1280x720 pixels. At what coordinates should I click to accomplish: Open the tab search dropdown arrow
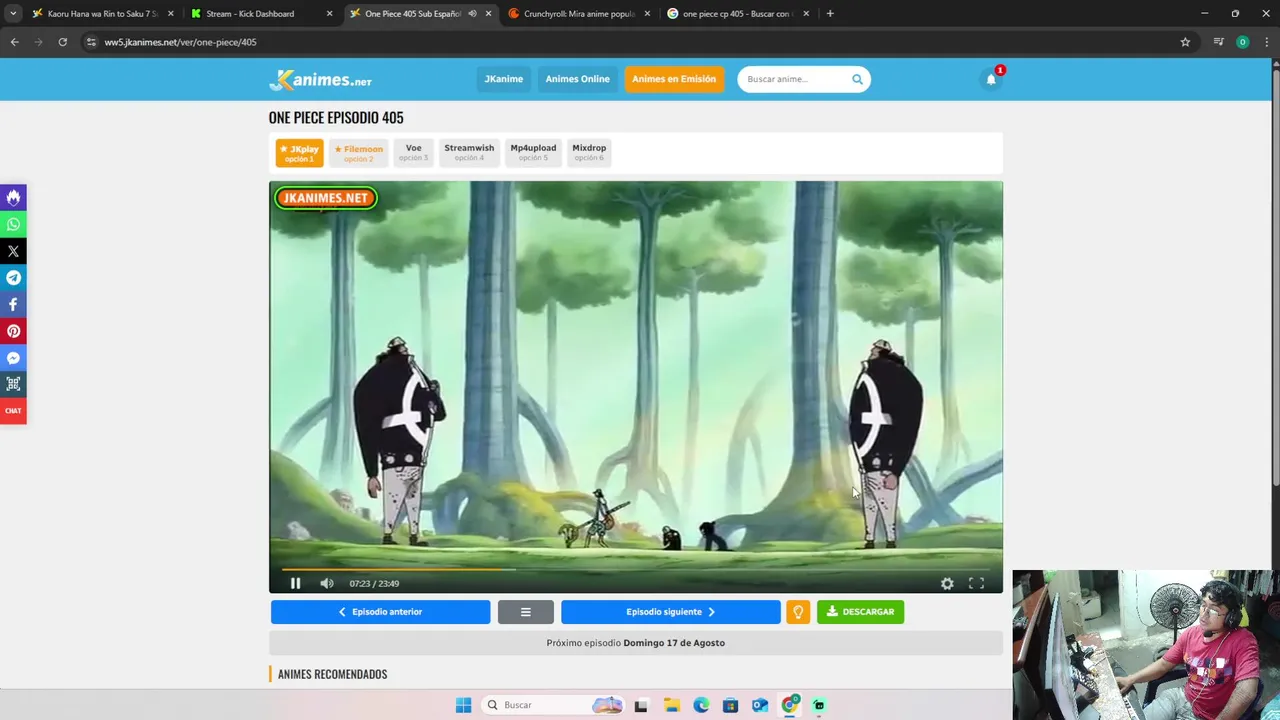click(x=13, y=14)
